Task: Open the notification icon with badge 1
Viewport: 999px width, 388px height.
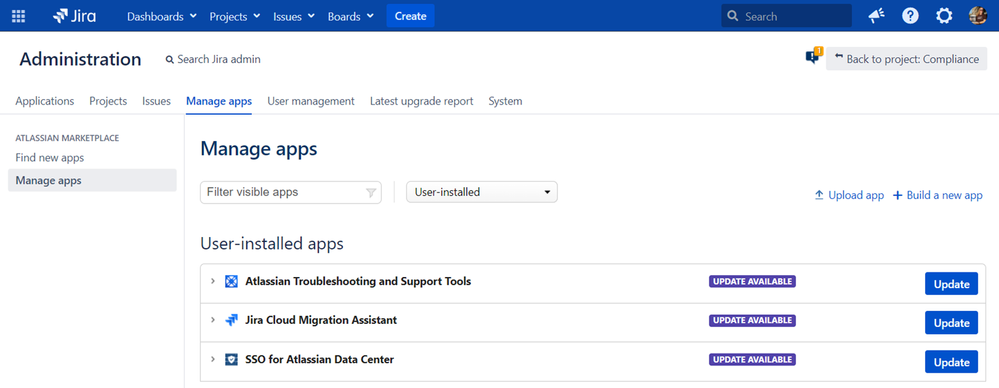Action: tap(814, 56)
